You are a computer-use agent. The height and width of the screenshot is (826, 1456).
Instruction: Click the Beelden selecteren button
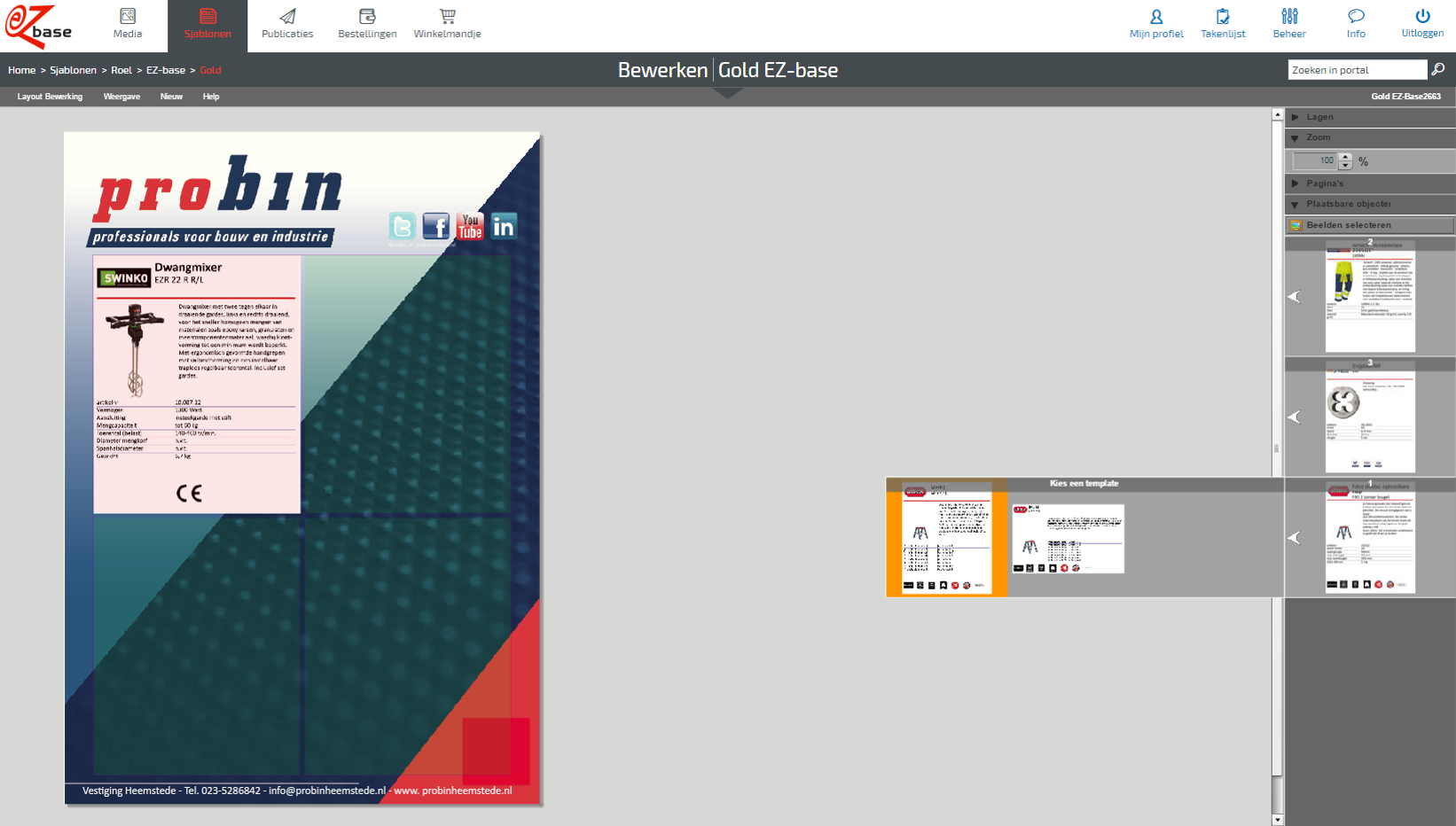coord(1370,225)
